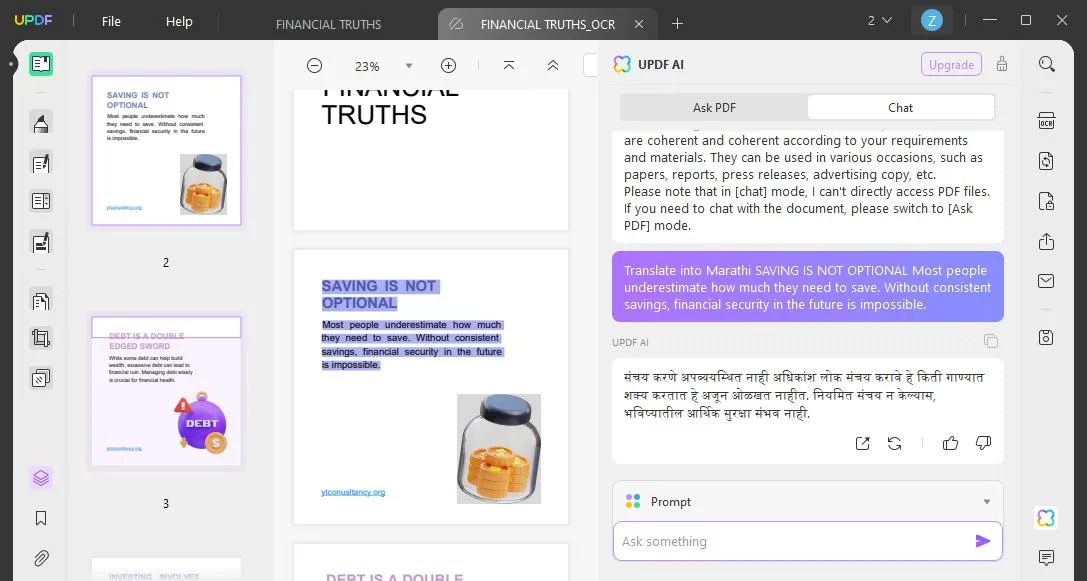Image resolution: width=1087 pixels, height=581 pixels.
Task: Zoom in with the plus button
Action: click(x=449, y=66)
